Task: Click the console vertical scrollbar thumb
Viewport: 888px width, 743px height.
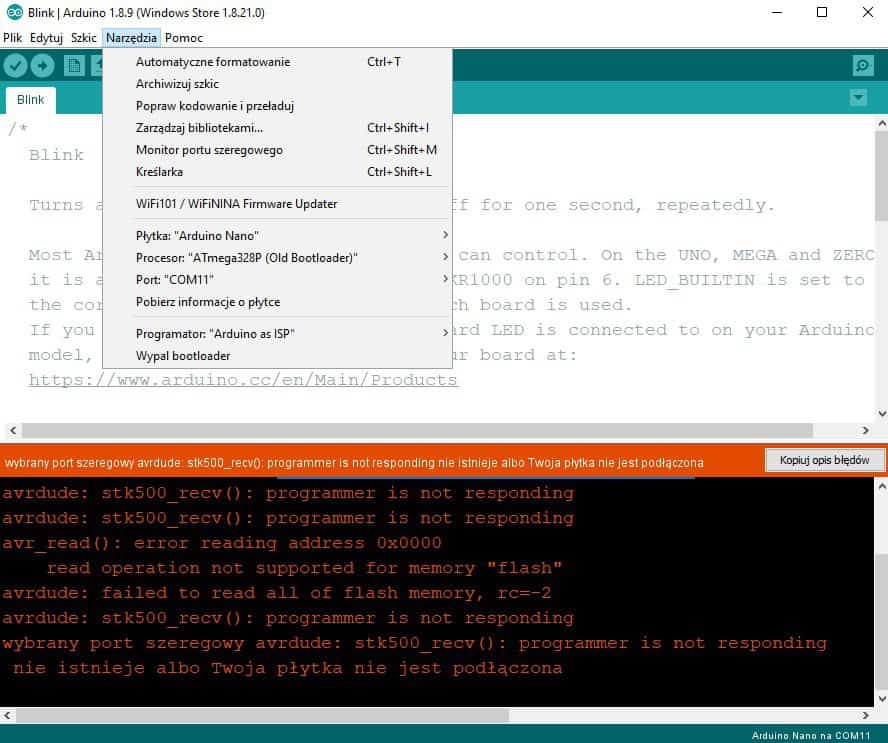Action: tap(881, 620)
